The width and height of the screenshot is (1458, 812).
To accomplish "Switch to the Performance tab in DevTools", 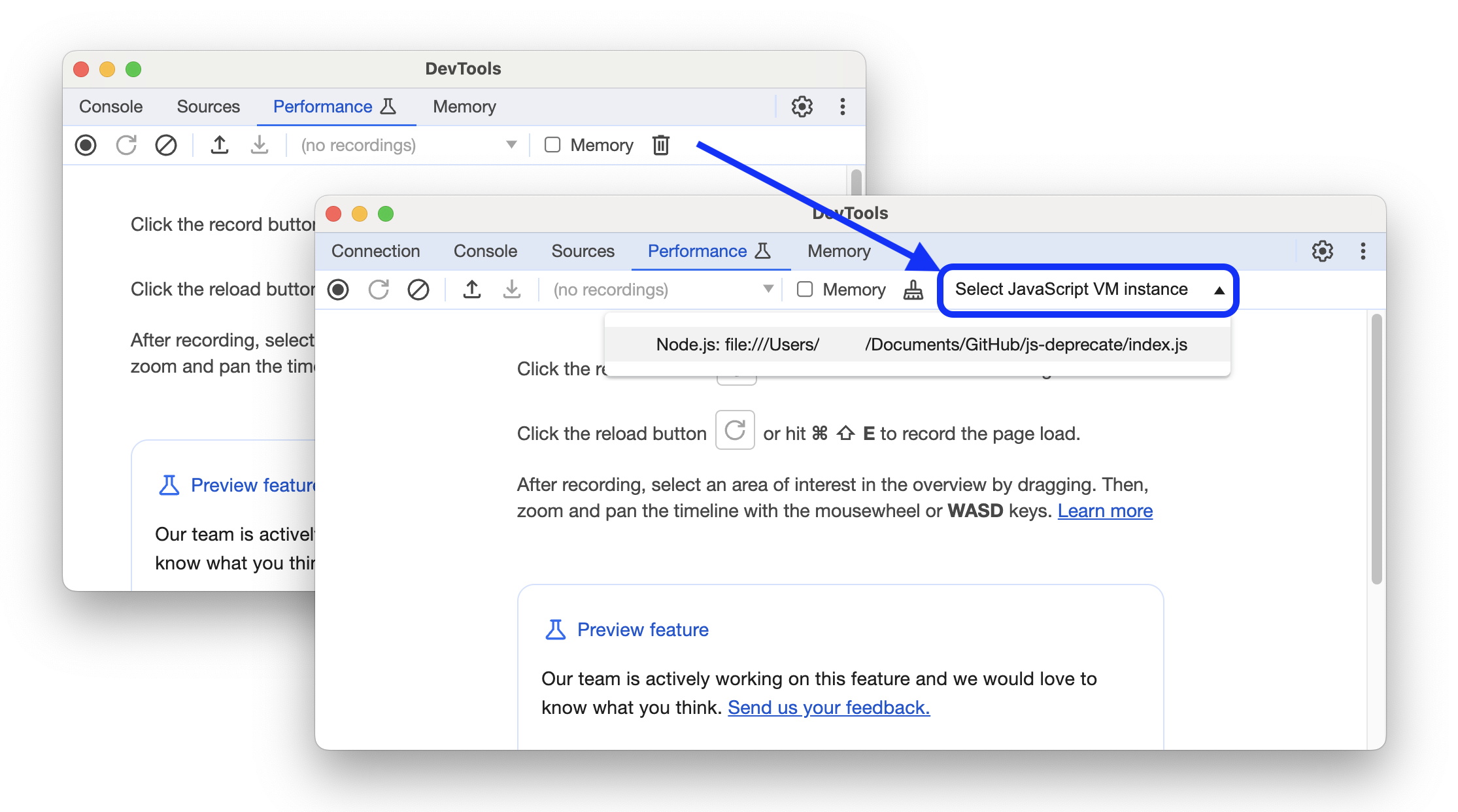I will [697, 252].
